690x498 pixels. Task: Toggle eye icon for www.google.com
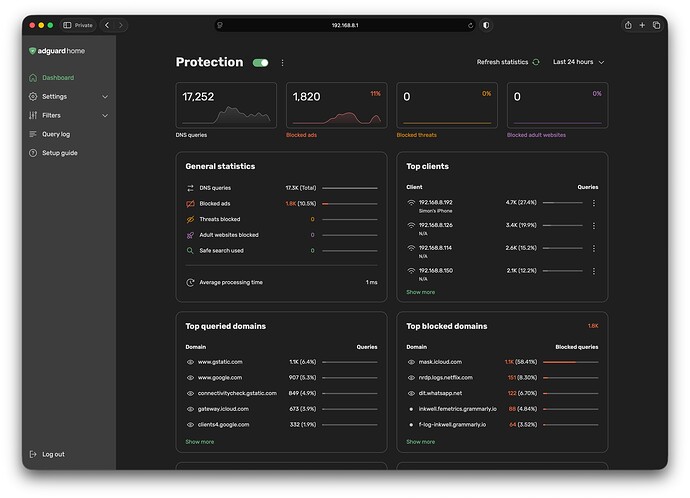coord(190,378)
